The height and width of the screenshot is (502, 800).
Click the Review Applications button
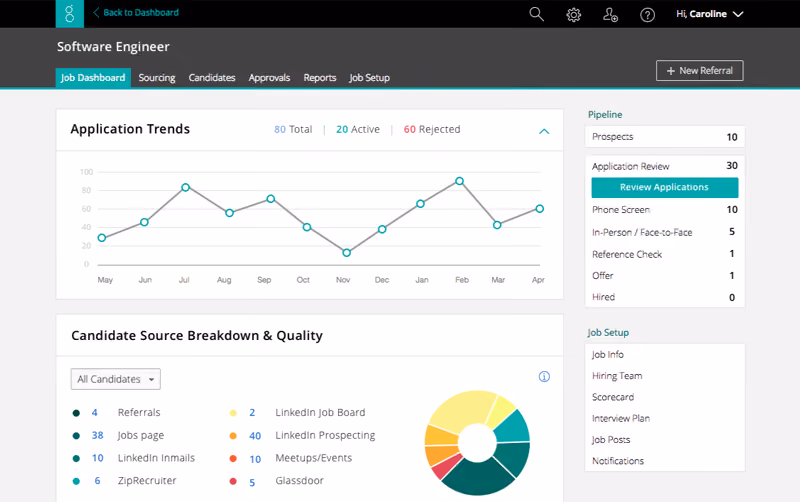point(665,187)
